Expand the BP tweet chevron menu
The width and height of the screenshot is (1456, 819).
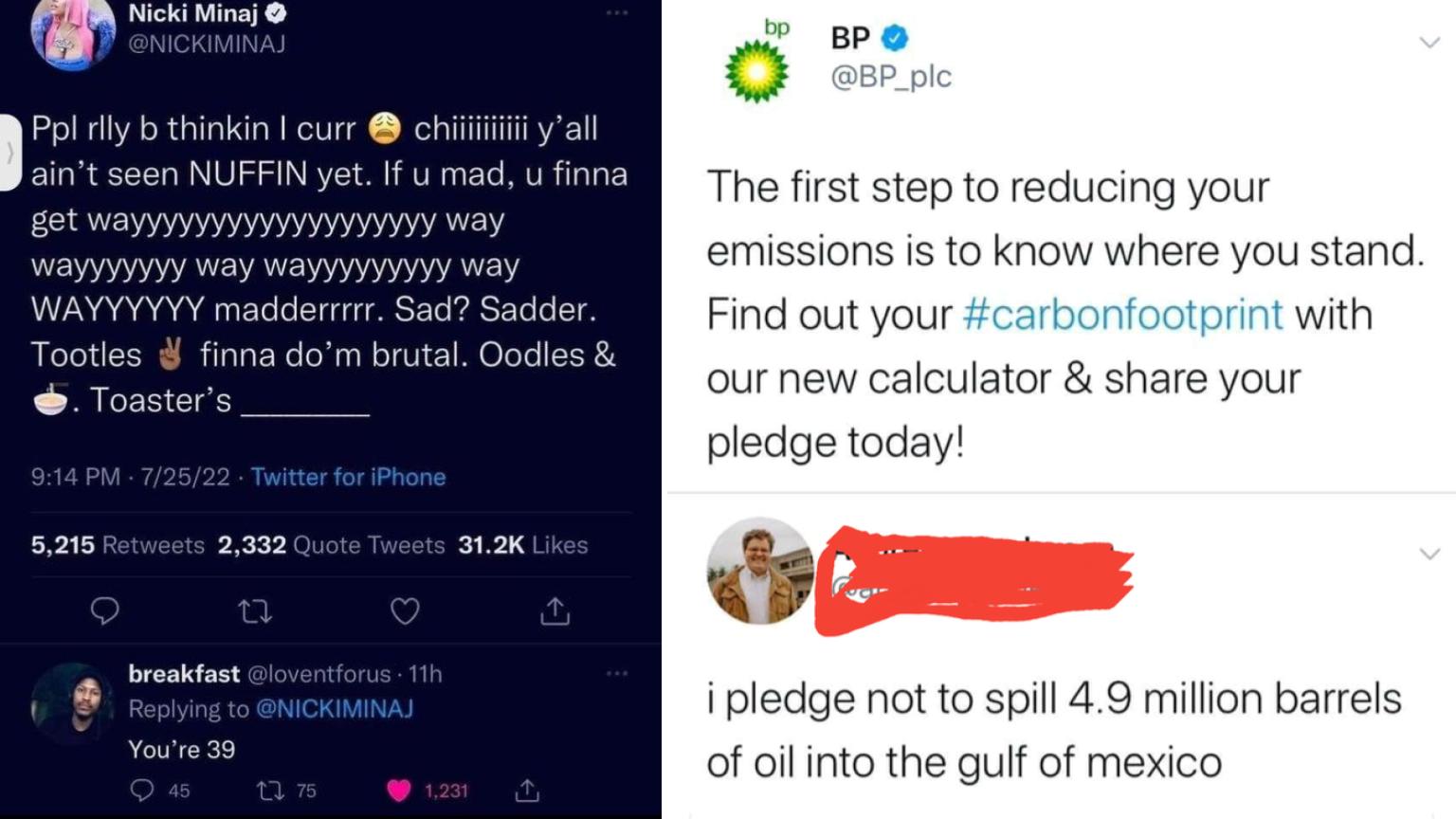pos(1429,42)
